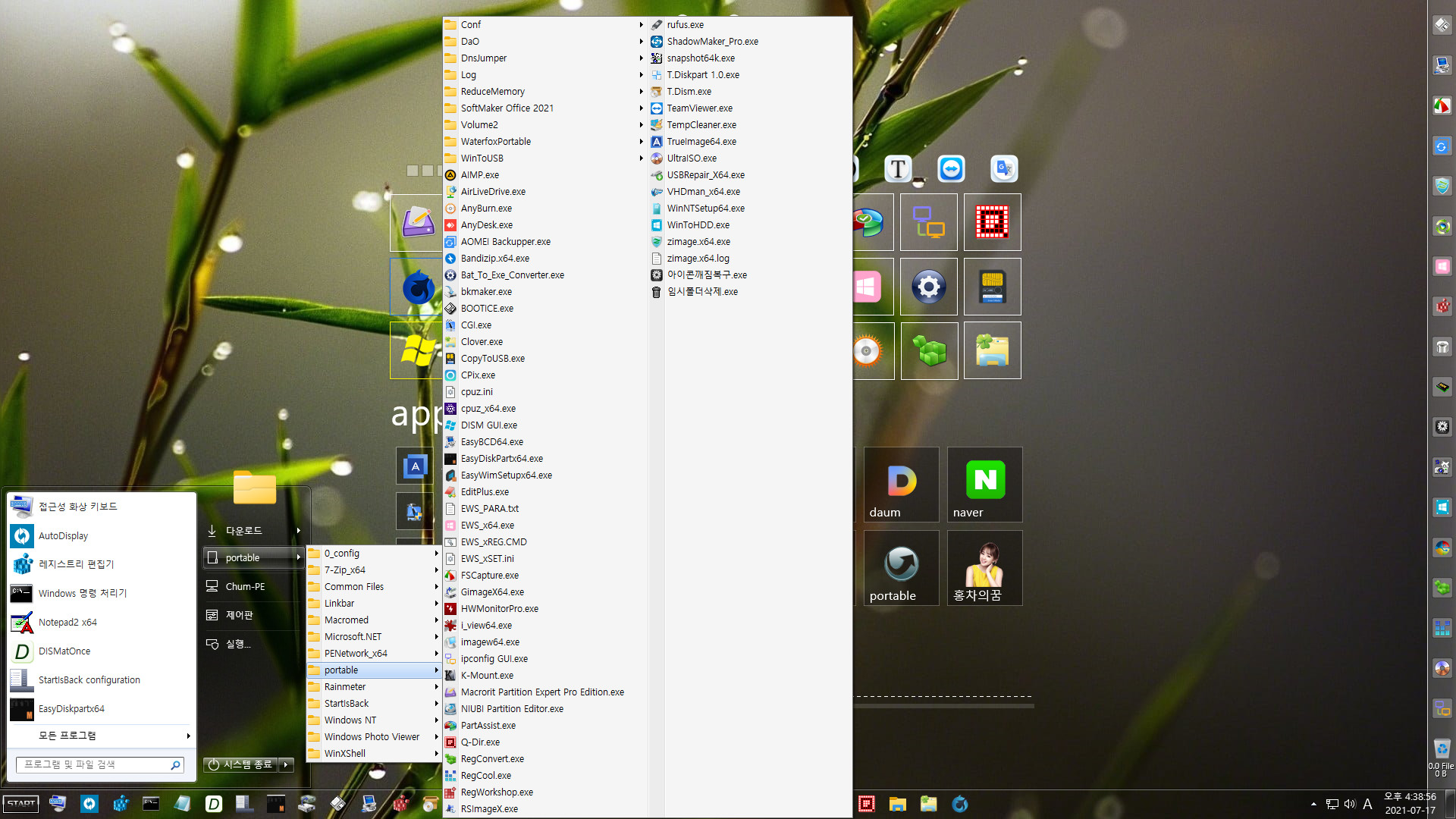Click the clock in system tray

pos(1410,804)
